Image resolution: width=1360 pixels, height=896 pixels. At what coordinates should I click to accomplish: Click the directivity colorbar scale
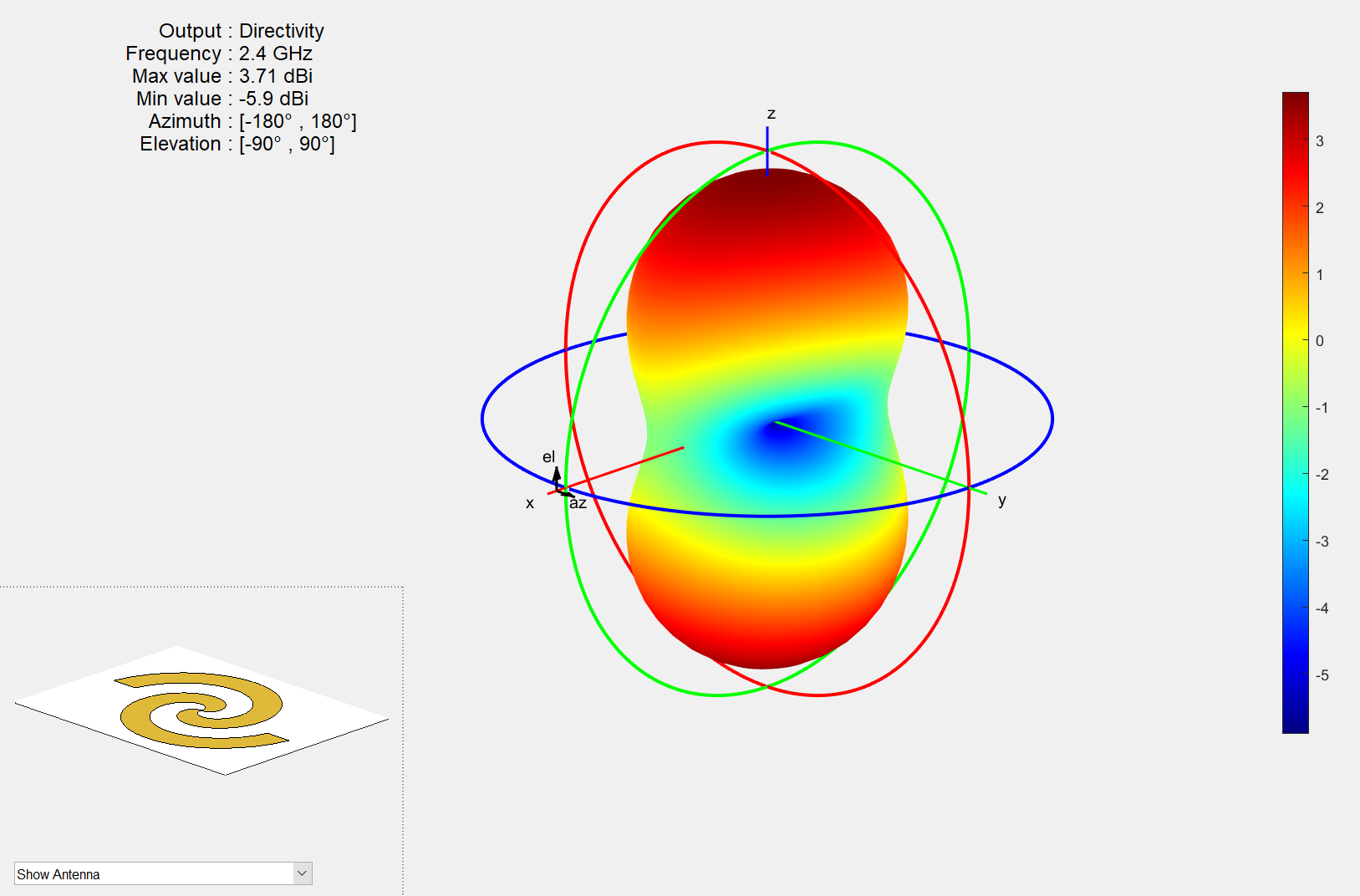tap(1295, 413)
